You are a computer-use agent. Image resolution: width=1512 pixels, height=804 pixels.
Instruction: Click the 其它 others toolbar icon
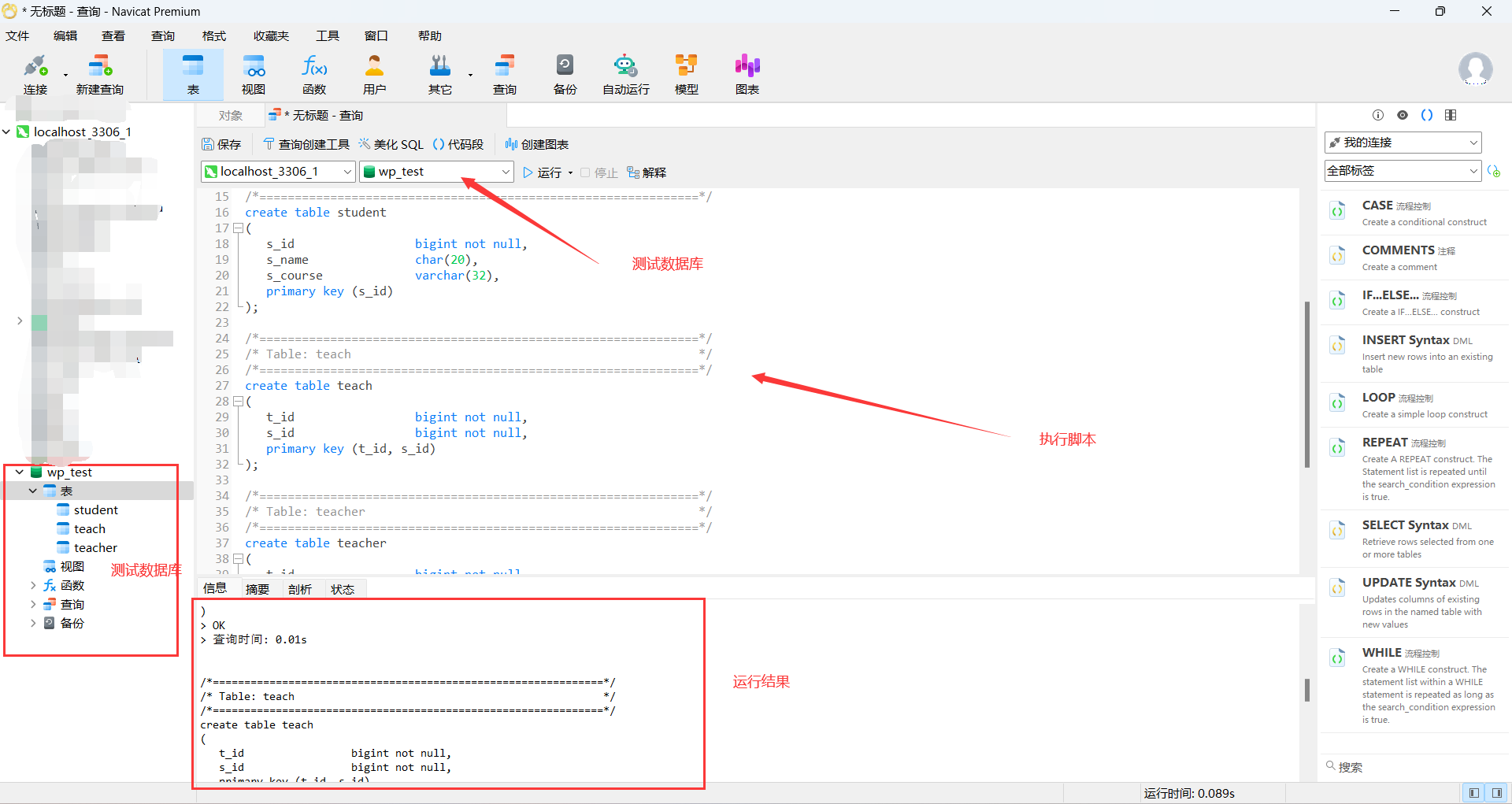tap(440, 75)
